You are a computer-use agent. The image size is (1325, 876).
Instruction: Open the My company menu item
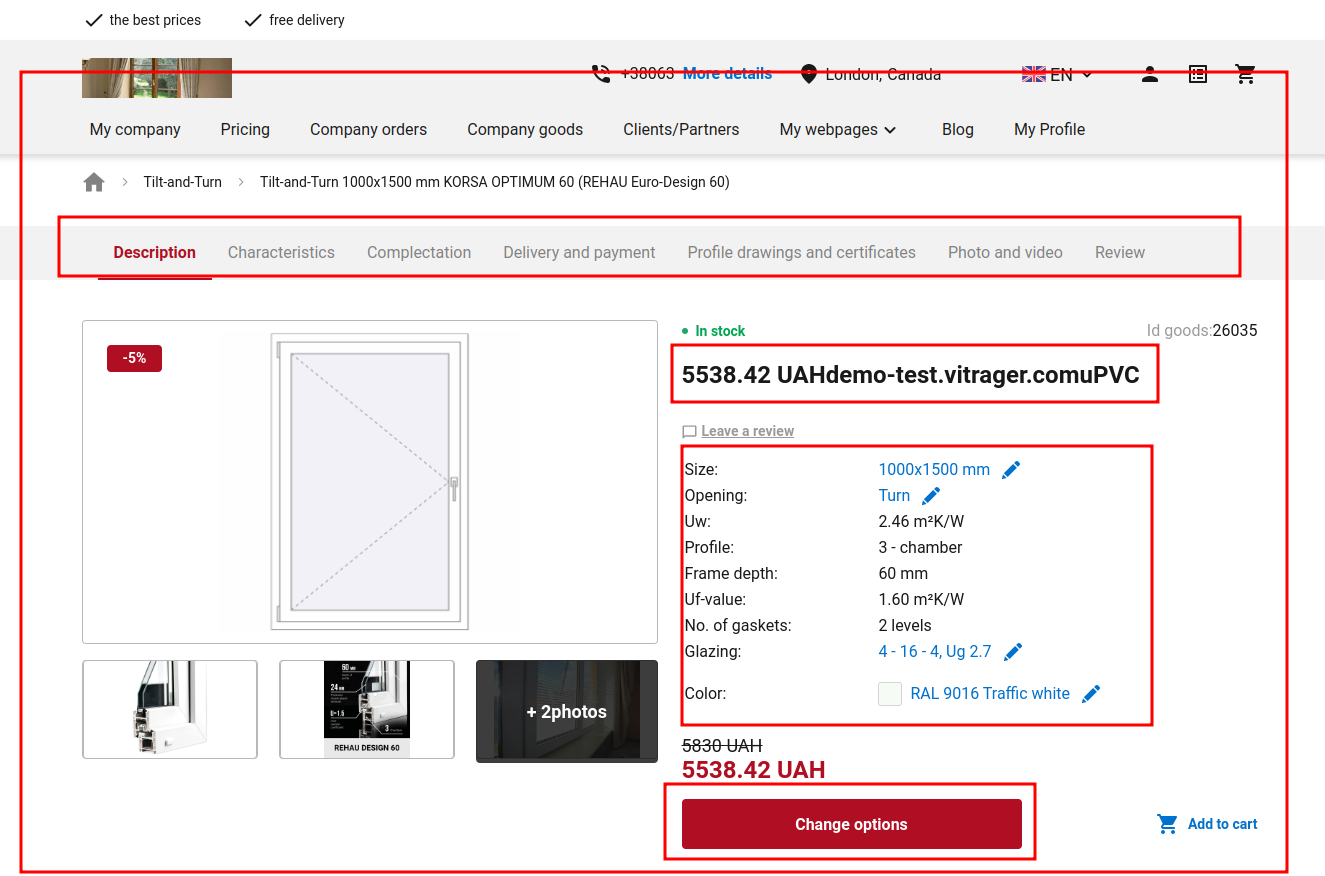(135, 129)
